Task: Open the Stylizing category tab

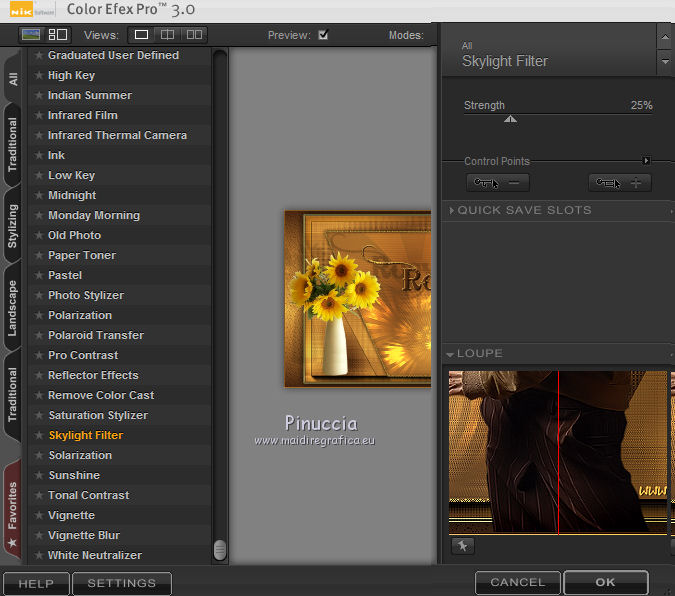Action: [13, 226]
